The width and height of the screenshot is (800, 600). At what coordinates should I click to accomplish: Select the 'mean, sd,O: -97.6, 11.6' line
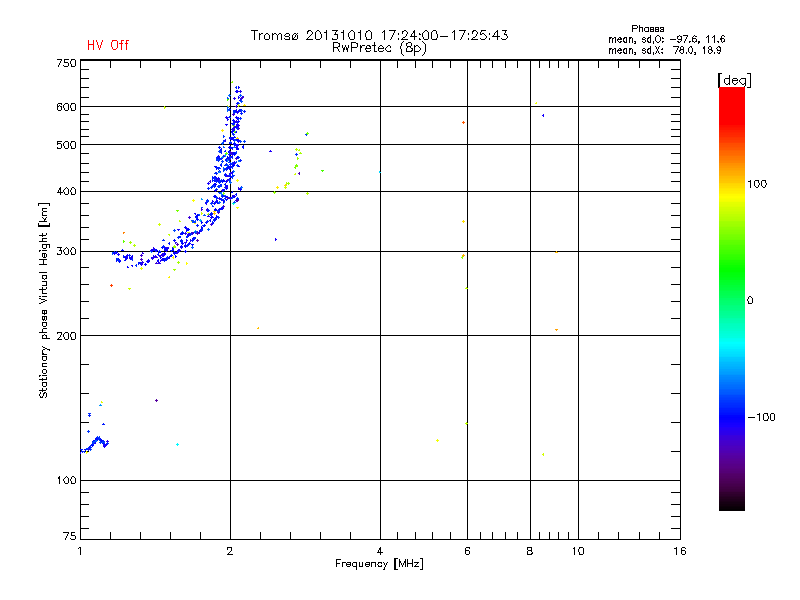(x=666, y=39)
